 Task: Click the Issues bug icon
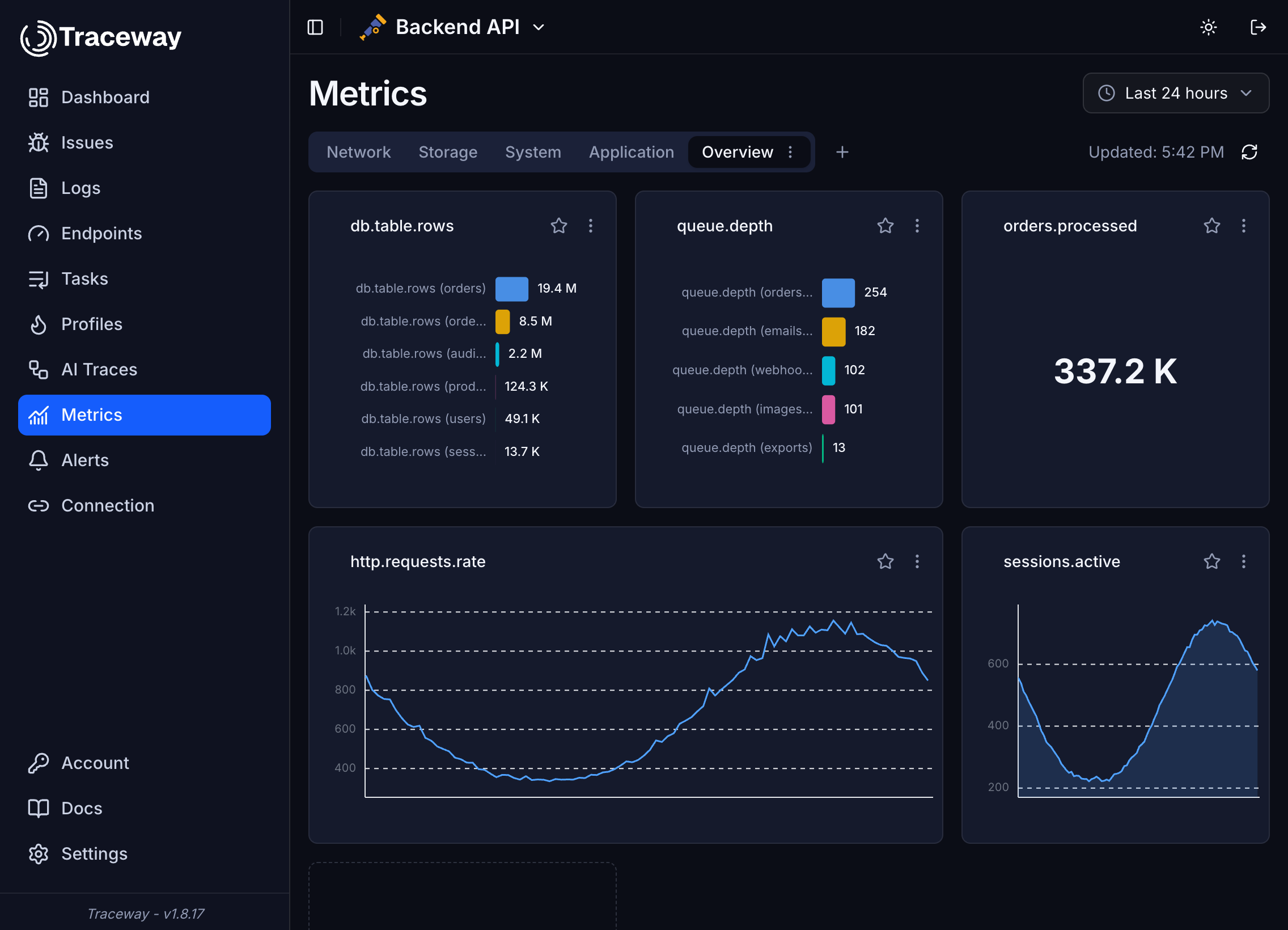(x=39, y=142)
